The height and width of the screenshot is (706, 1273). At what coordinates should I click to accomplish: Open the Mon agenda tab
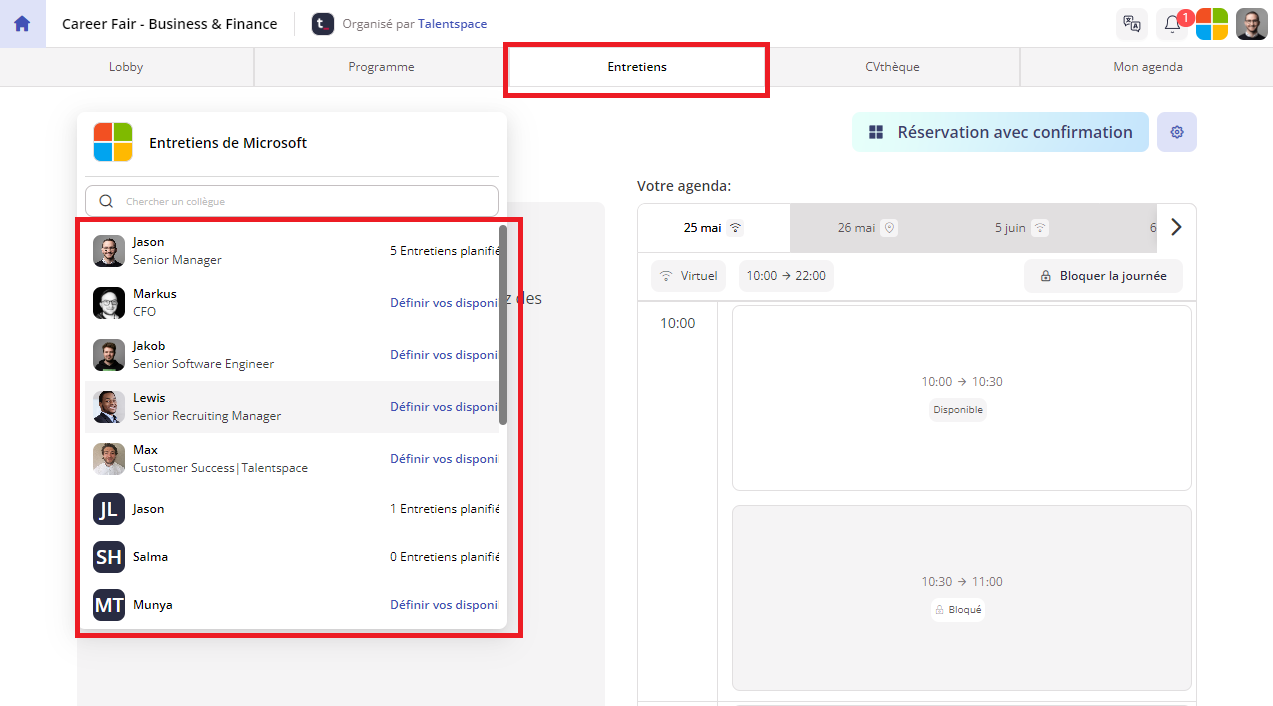pos(1147,67)
